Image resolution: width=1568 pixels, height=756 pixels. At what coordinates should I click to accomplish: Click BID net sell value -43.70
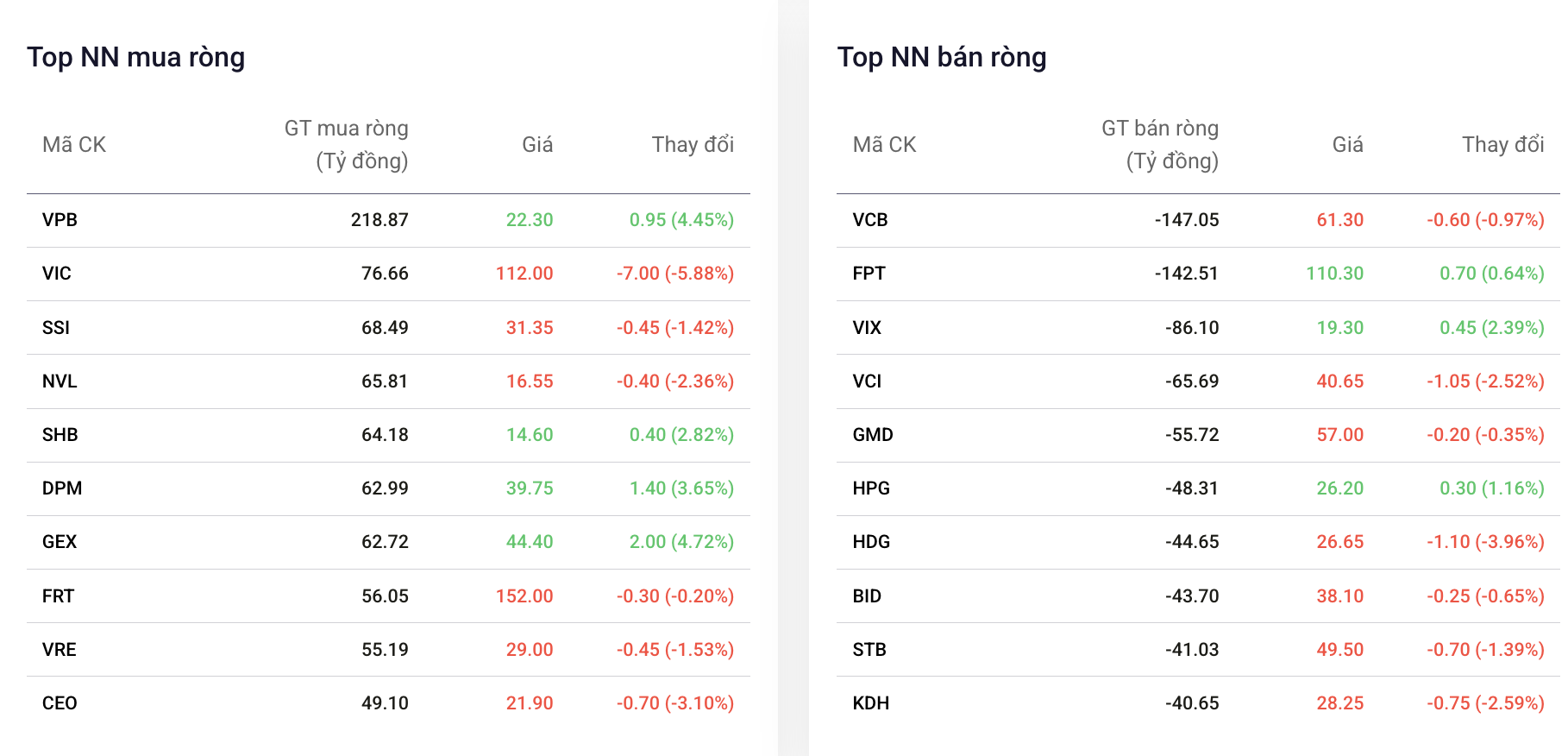(1192, 596)
